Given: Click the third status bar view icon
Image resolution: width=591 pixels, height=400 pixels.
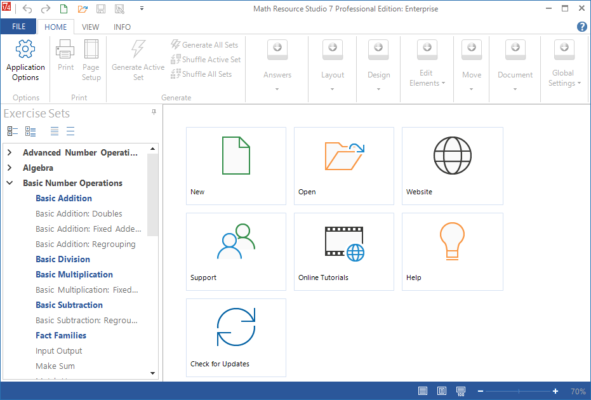Looking at the screenshot, I should tap(461, 391).
